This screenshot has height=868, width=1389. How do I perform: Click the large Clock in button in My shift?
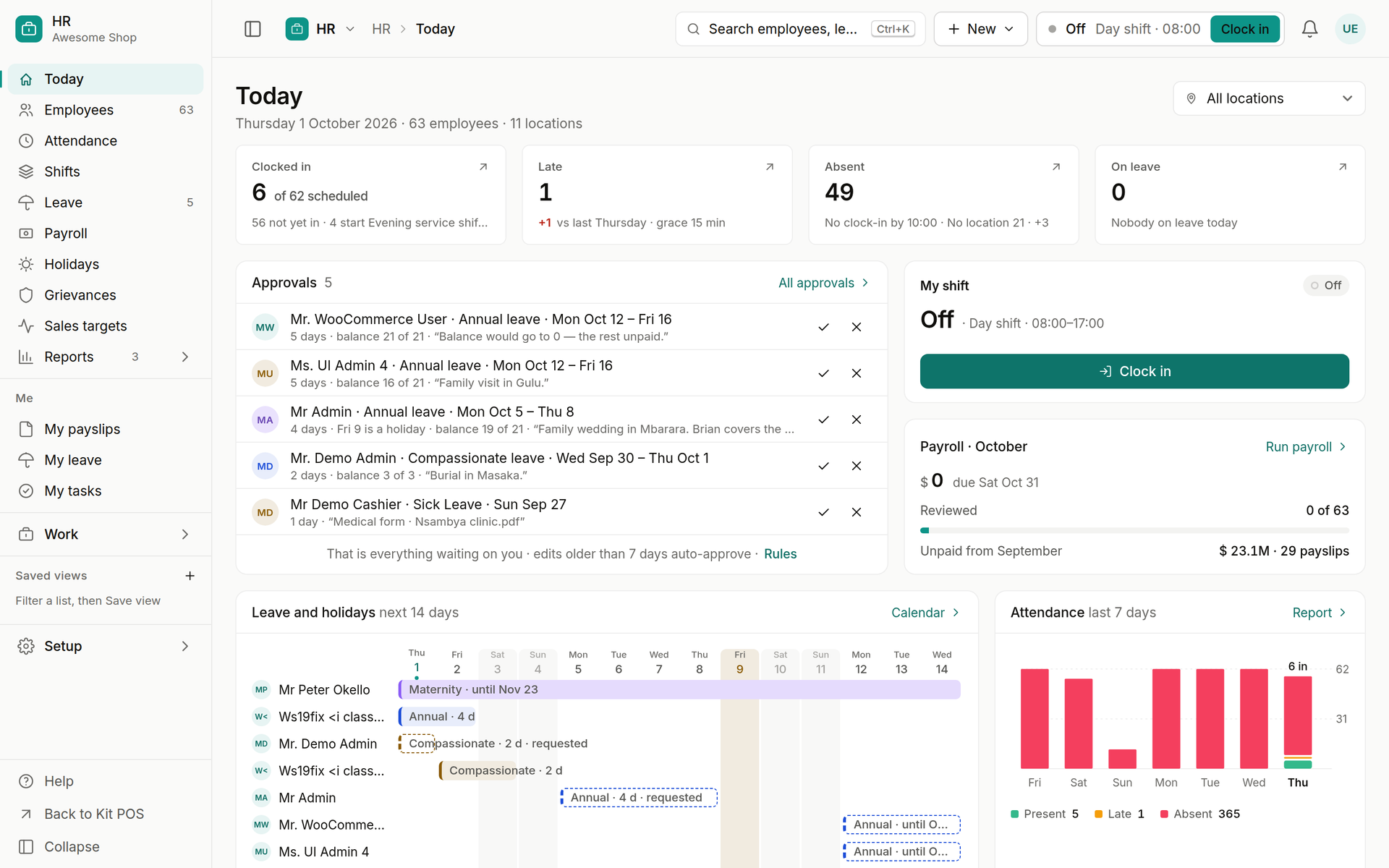click(1134, 371)
